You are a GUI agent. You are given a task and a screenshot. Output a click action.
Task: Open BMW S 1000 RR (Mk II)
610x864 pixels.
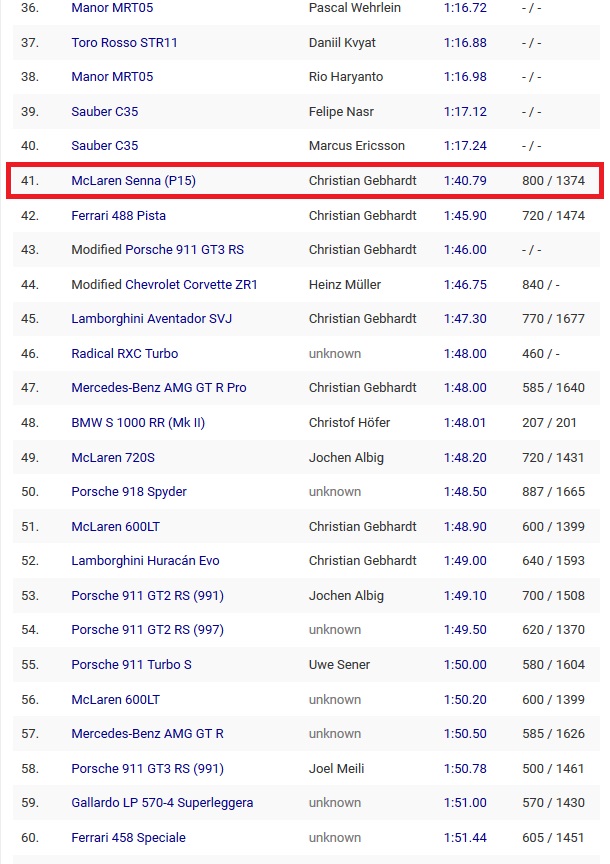point(138,423)
